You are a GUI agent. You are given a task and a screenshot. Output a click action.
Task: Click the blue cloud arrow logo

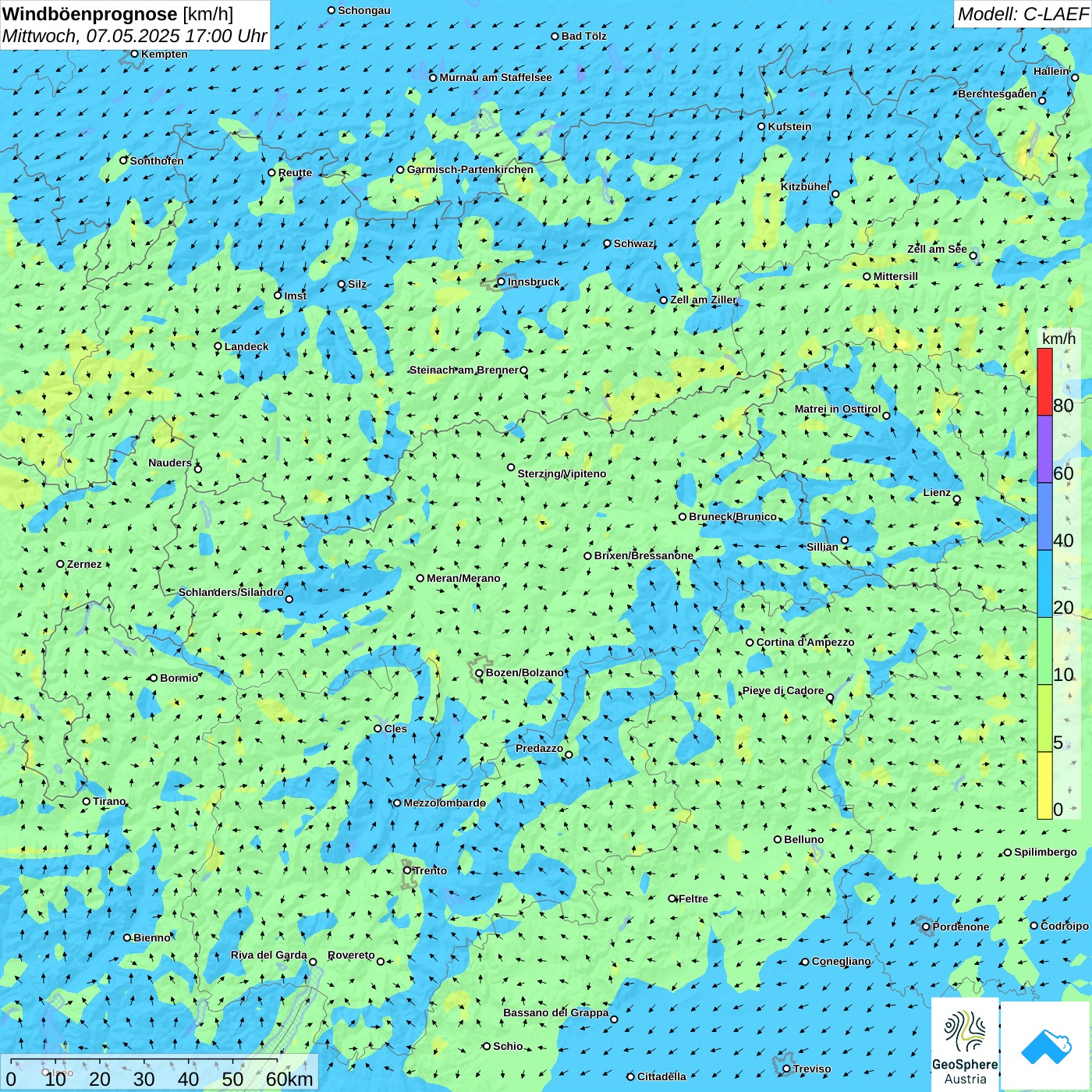coord(1046,1045)
